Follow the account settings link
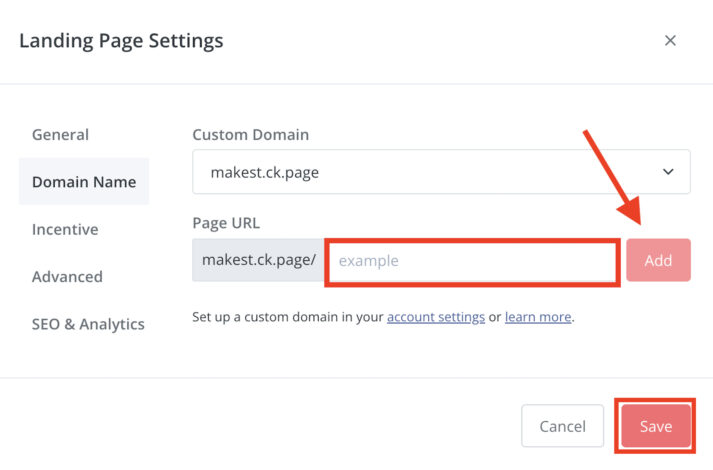This screenshot has width=713, height=470. (x=436, y=317)
